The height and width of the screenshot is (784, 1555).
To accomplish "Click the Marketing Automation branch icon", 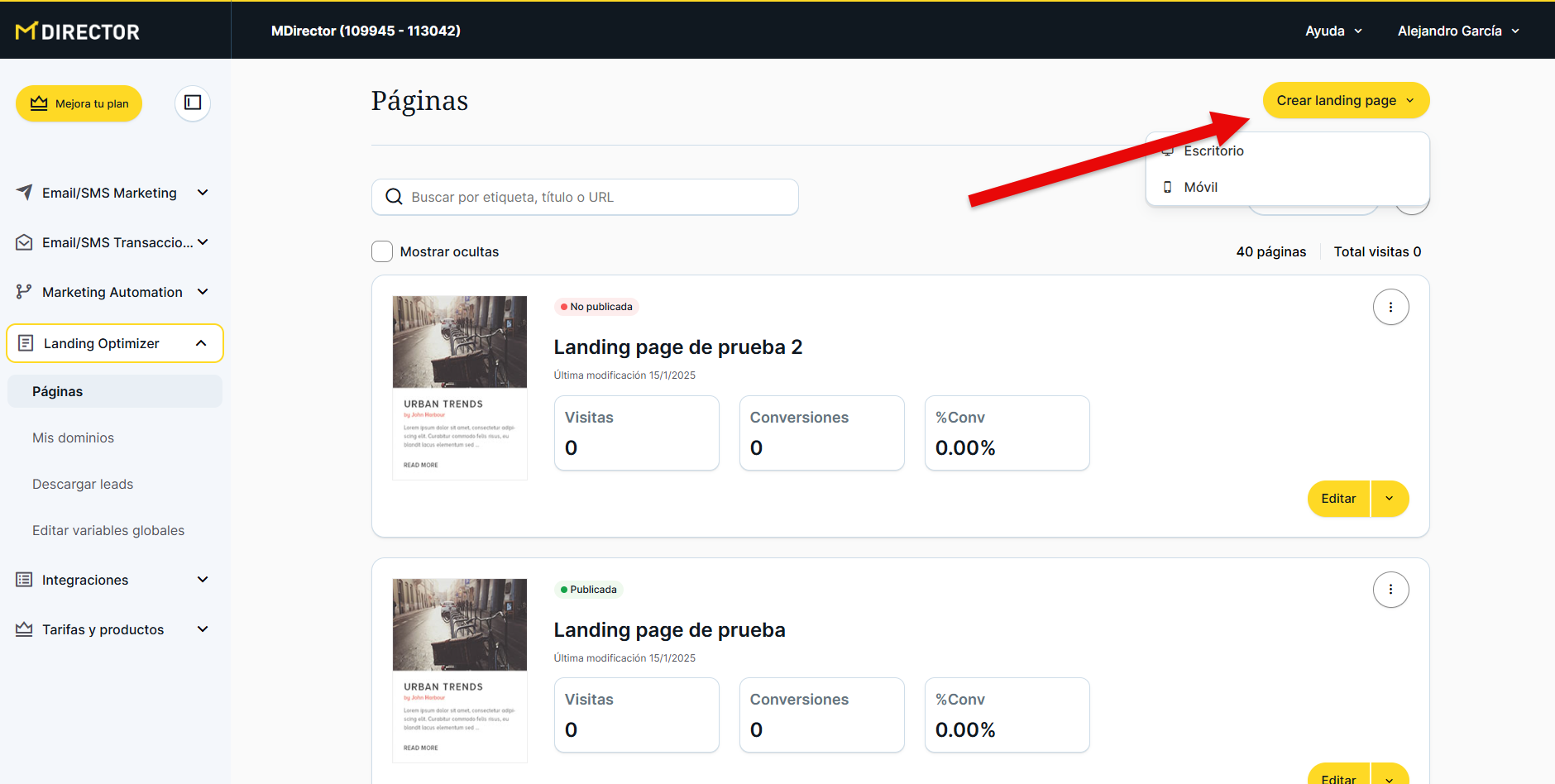I will coord(24,292).
